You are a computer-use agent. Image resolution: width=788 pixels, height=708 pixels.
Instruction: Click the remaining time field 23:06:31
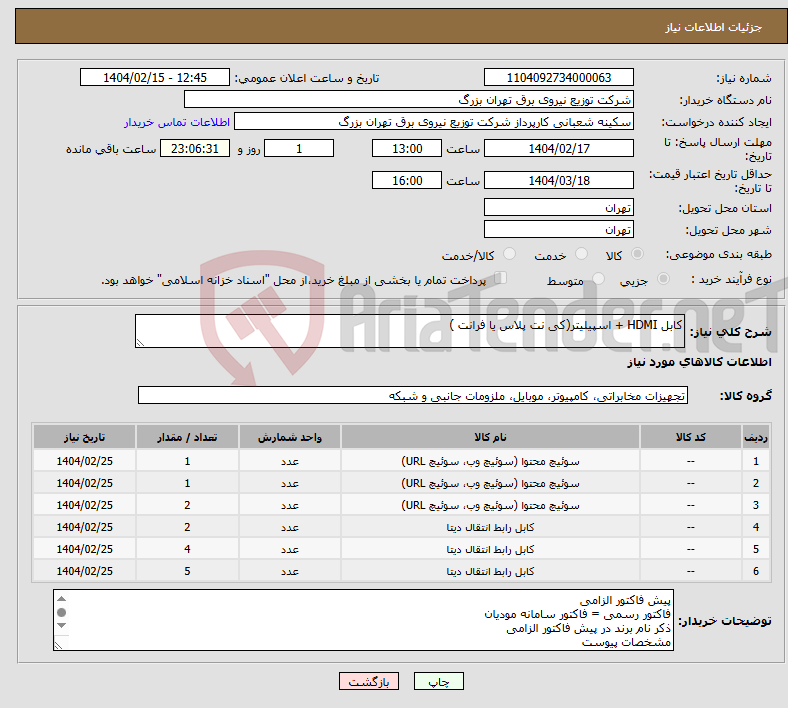point(195,148)
